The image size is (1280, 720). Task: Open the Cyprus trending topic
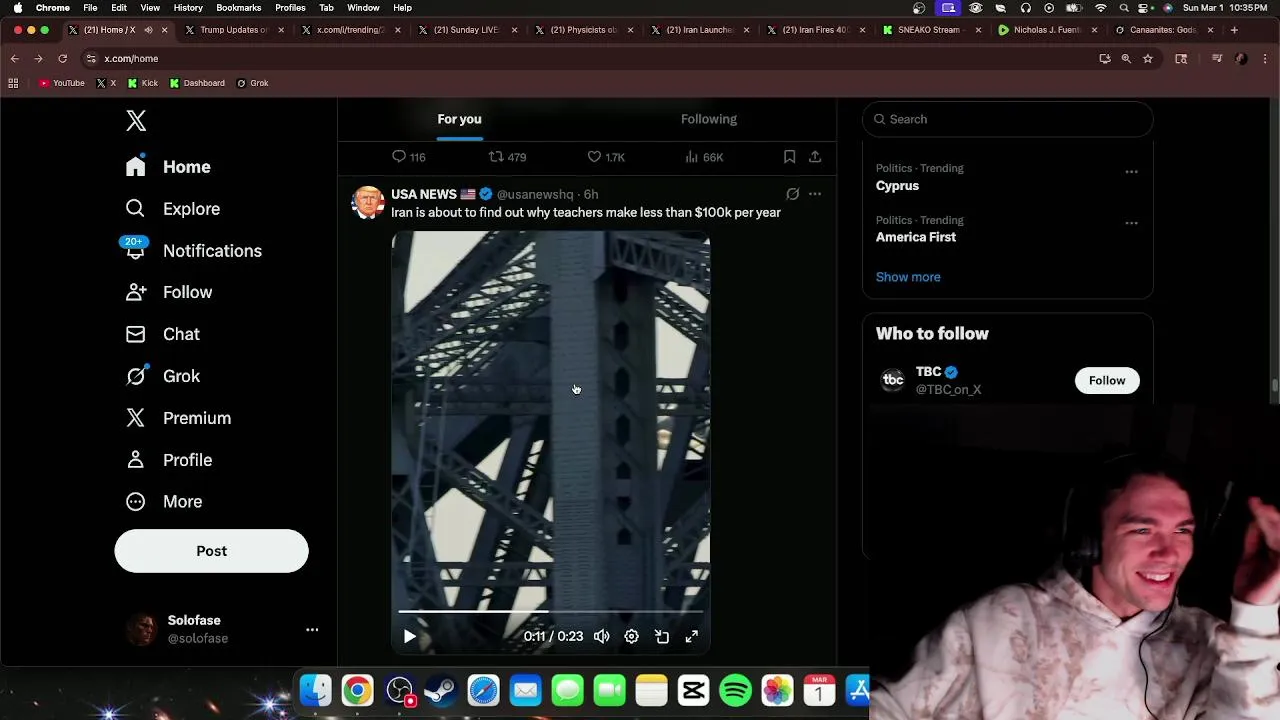click(897, 186)
